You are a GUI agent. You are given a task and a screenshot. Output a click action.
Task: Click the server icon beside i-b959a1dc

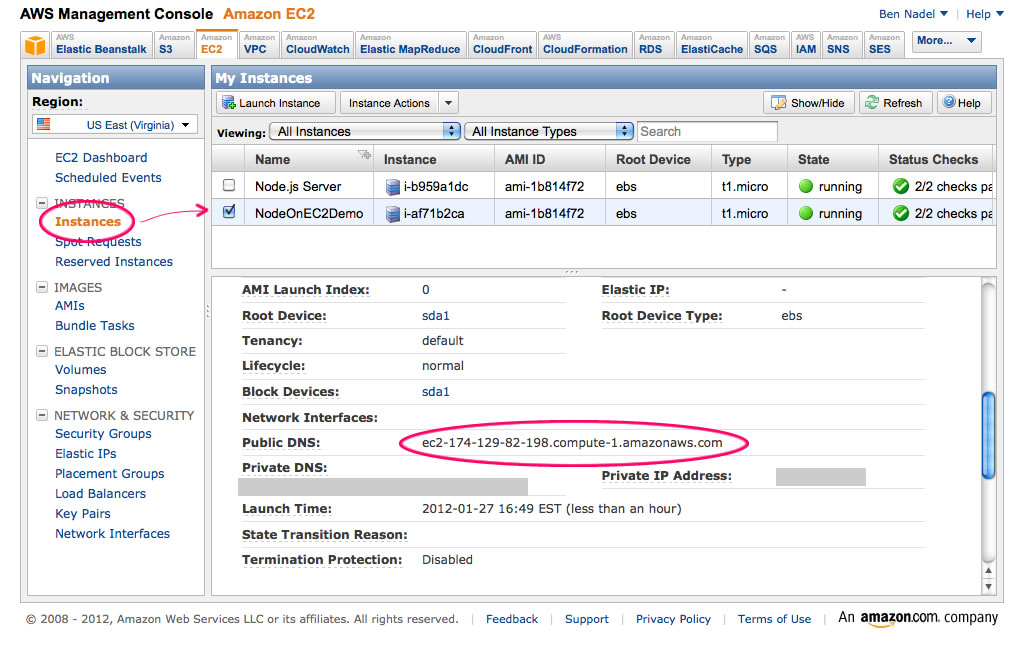click(392, 187)
